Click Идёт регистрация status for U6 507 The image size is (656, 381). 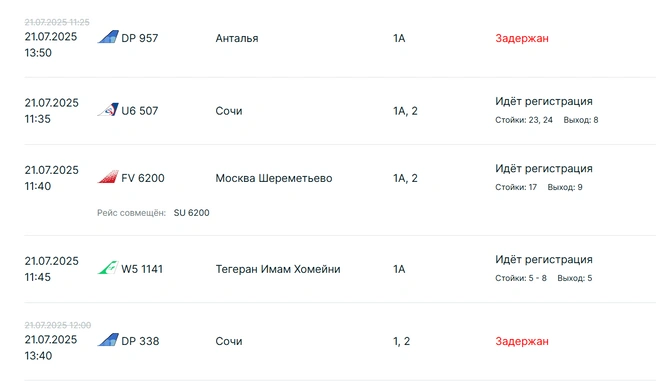click(544, 102)
